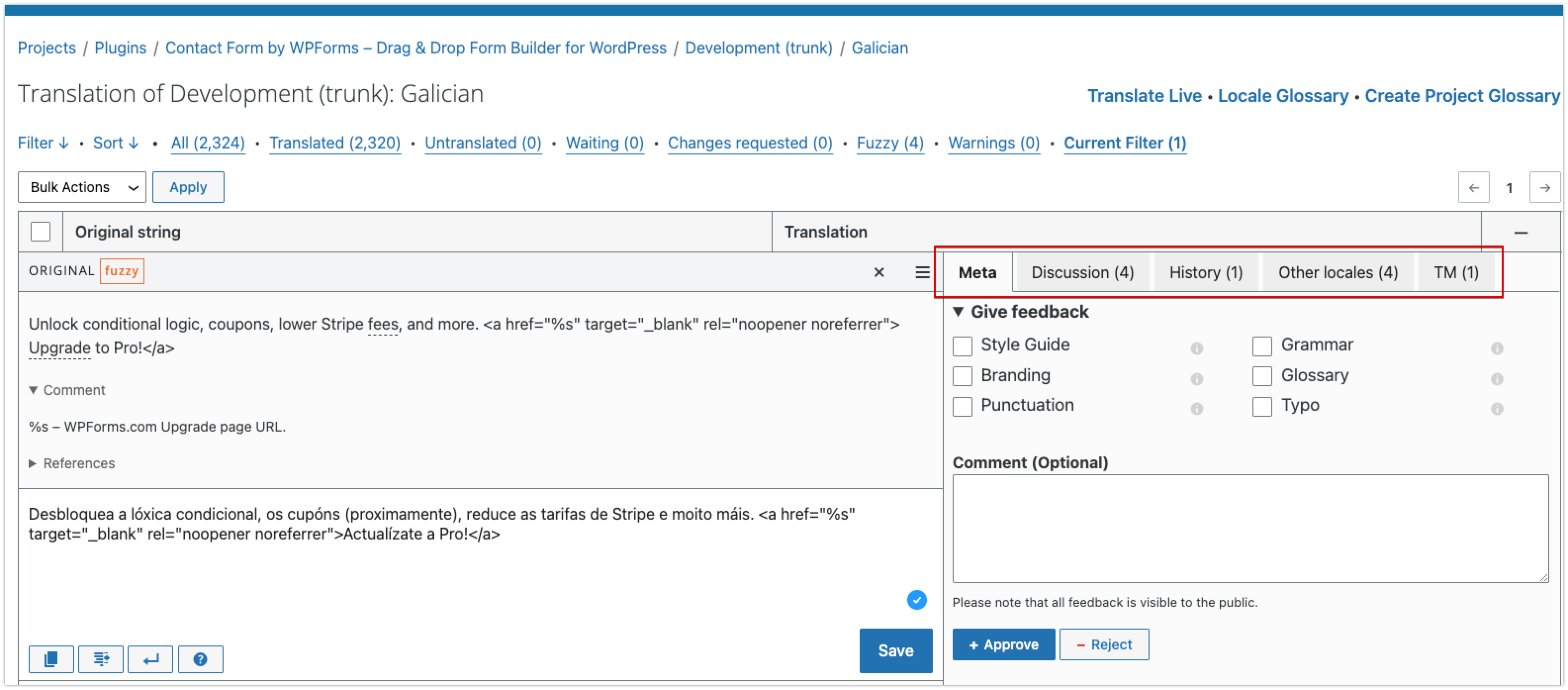Image resolution: width=1568 pixels, height=690 pixels.
Task: Close the editor with the X icon
Action: (x=878, y=272)
